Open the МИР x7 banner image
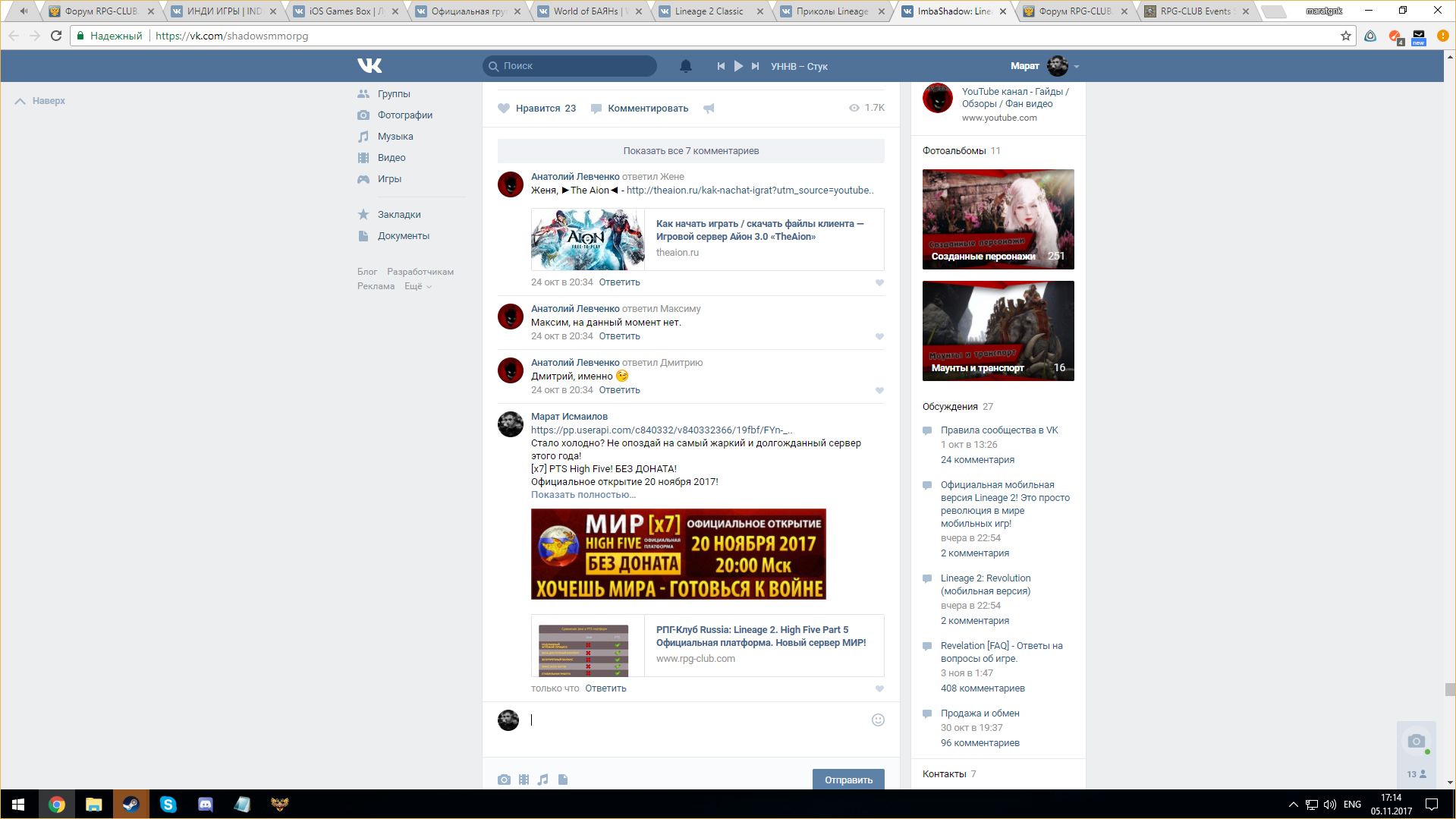1456x819 pixels. click(678, 554)
